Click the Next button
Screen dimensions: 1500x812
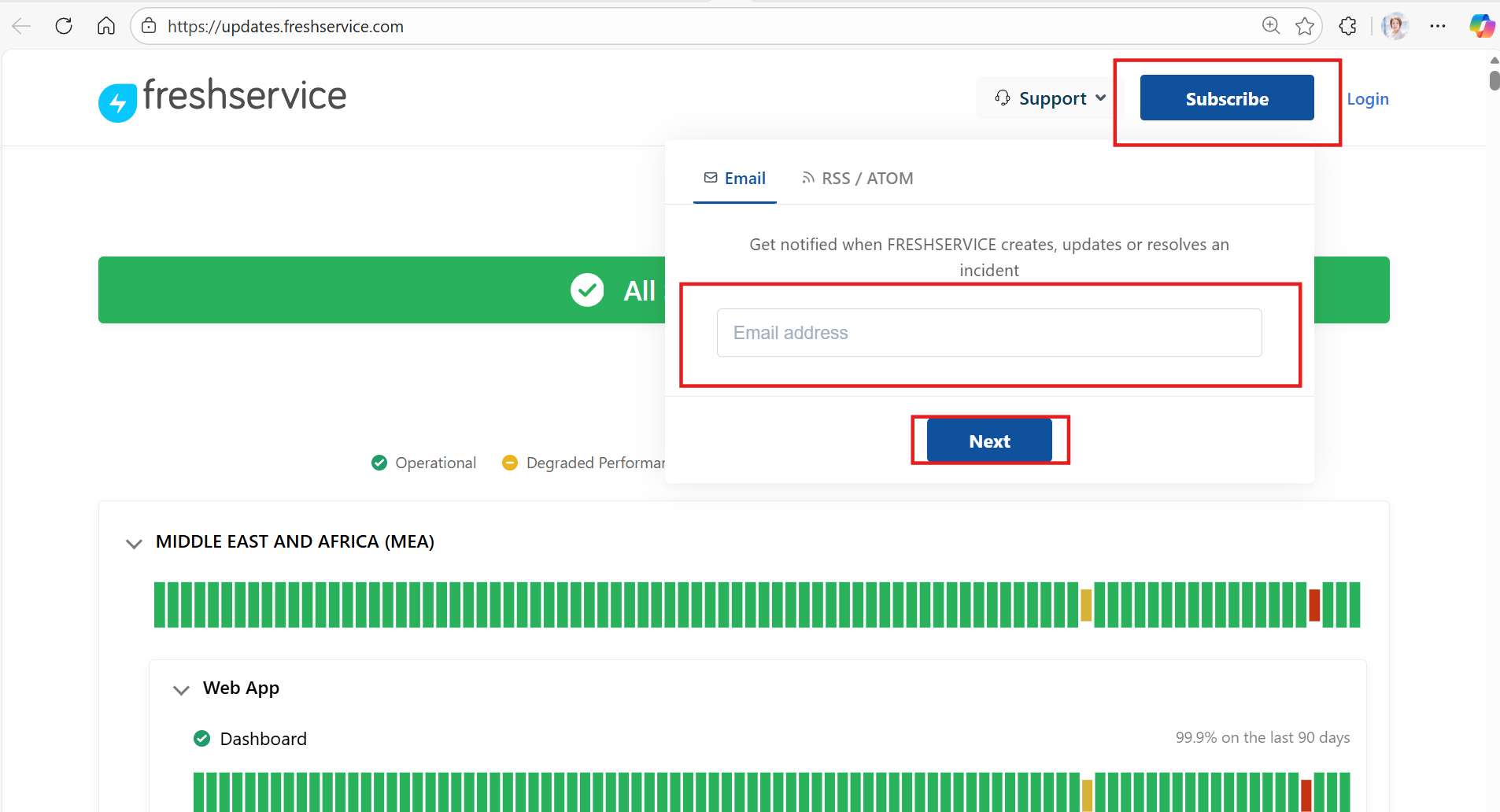click(989, 441)
